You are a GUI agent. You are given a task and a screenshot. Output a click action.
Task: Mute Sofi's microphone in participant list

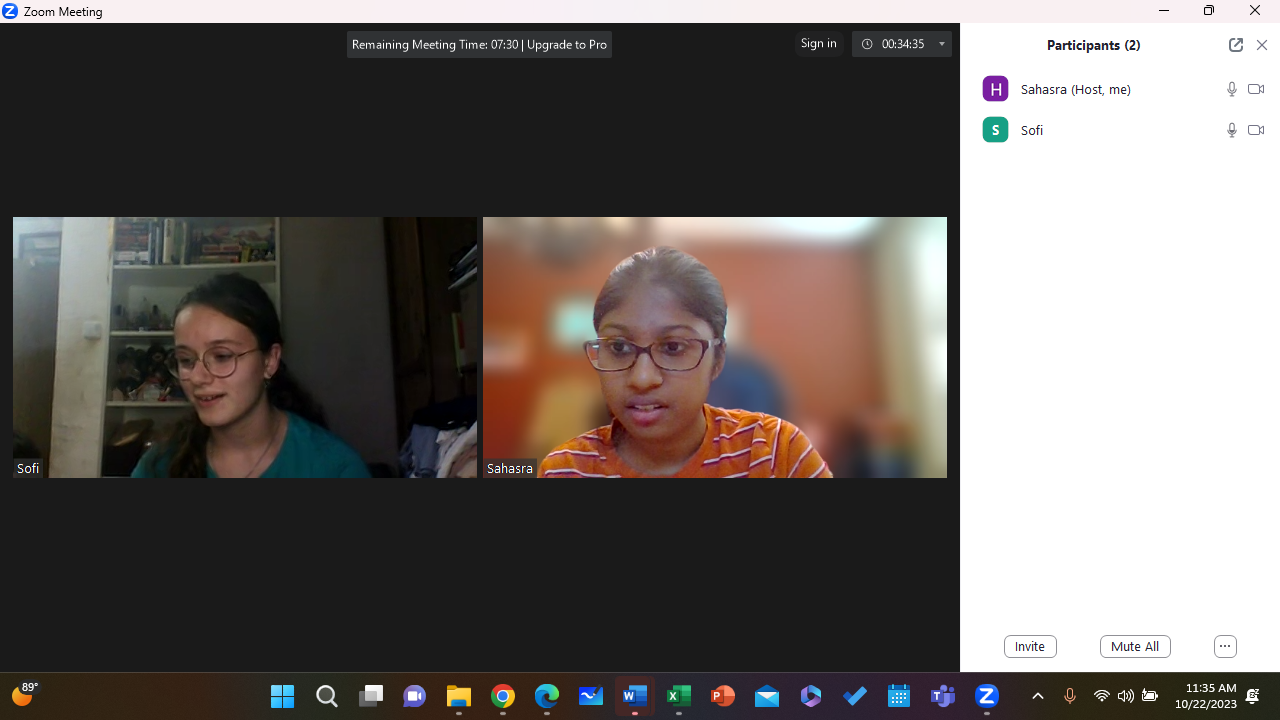click(x=1232, y=130)
